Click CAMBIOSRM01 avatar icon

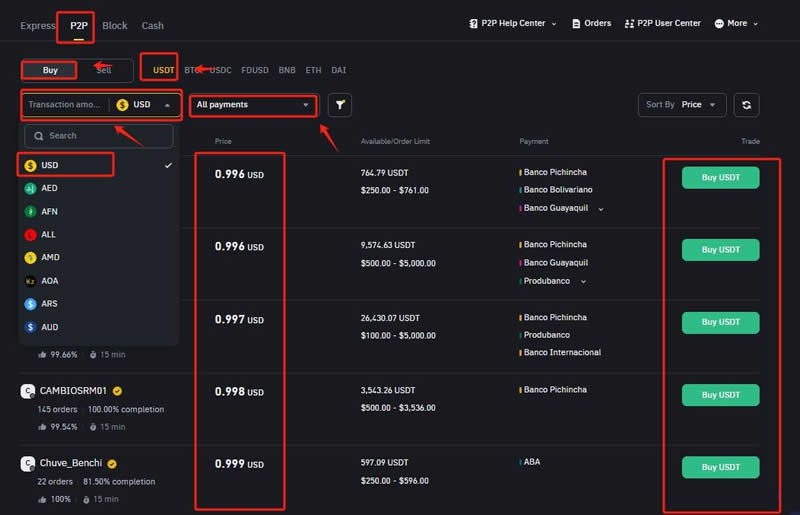point(28,391)
